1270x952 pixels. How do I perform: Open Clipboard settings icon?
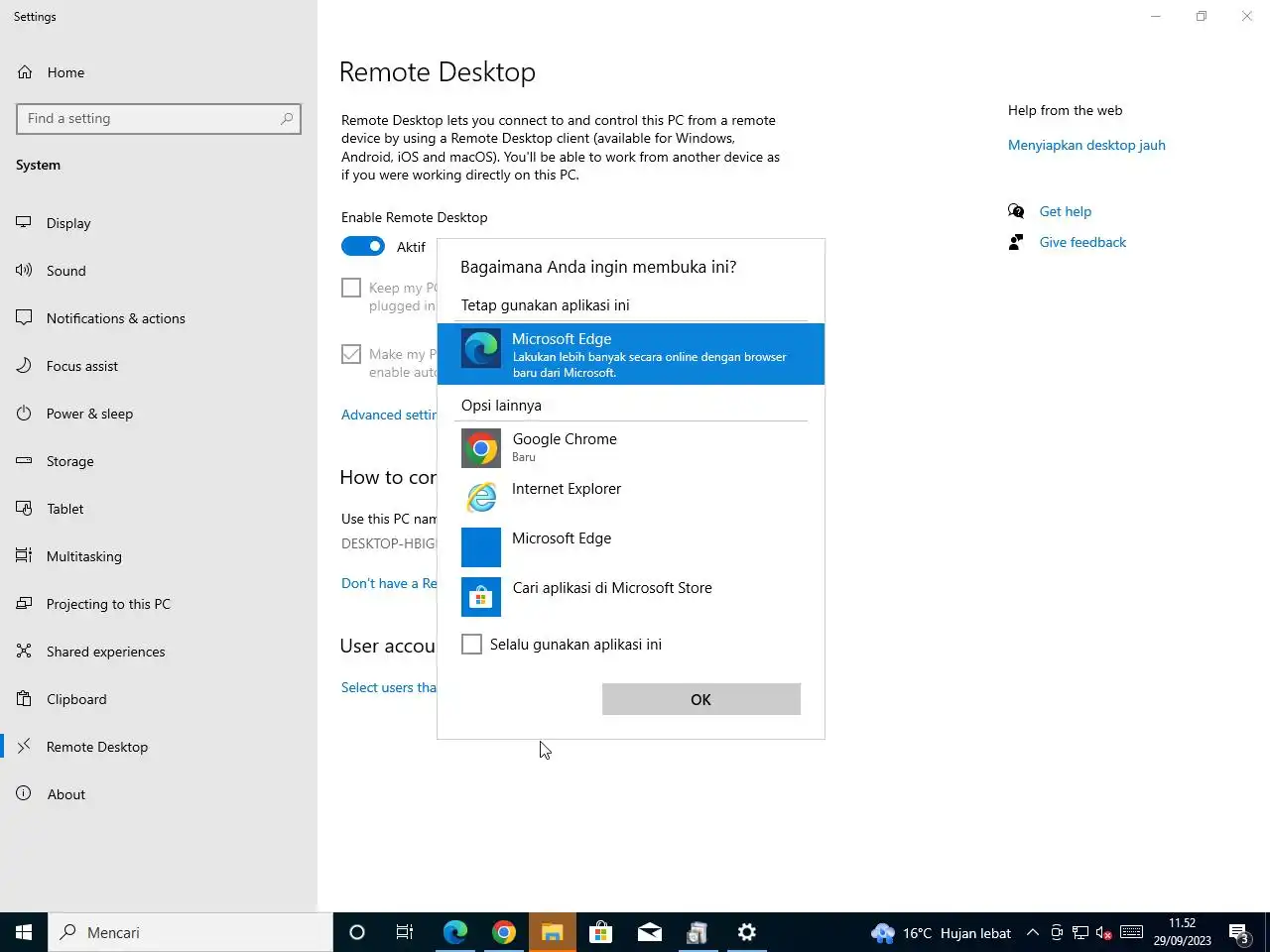(24, 699)
